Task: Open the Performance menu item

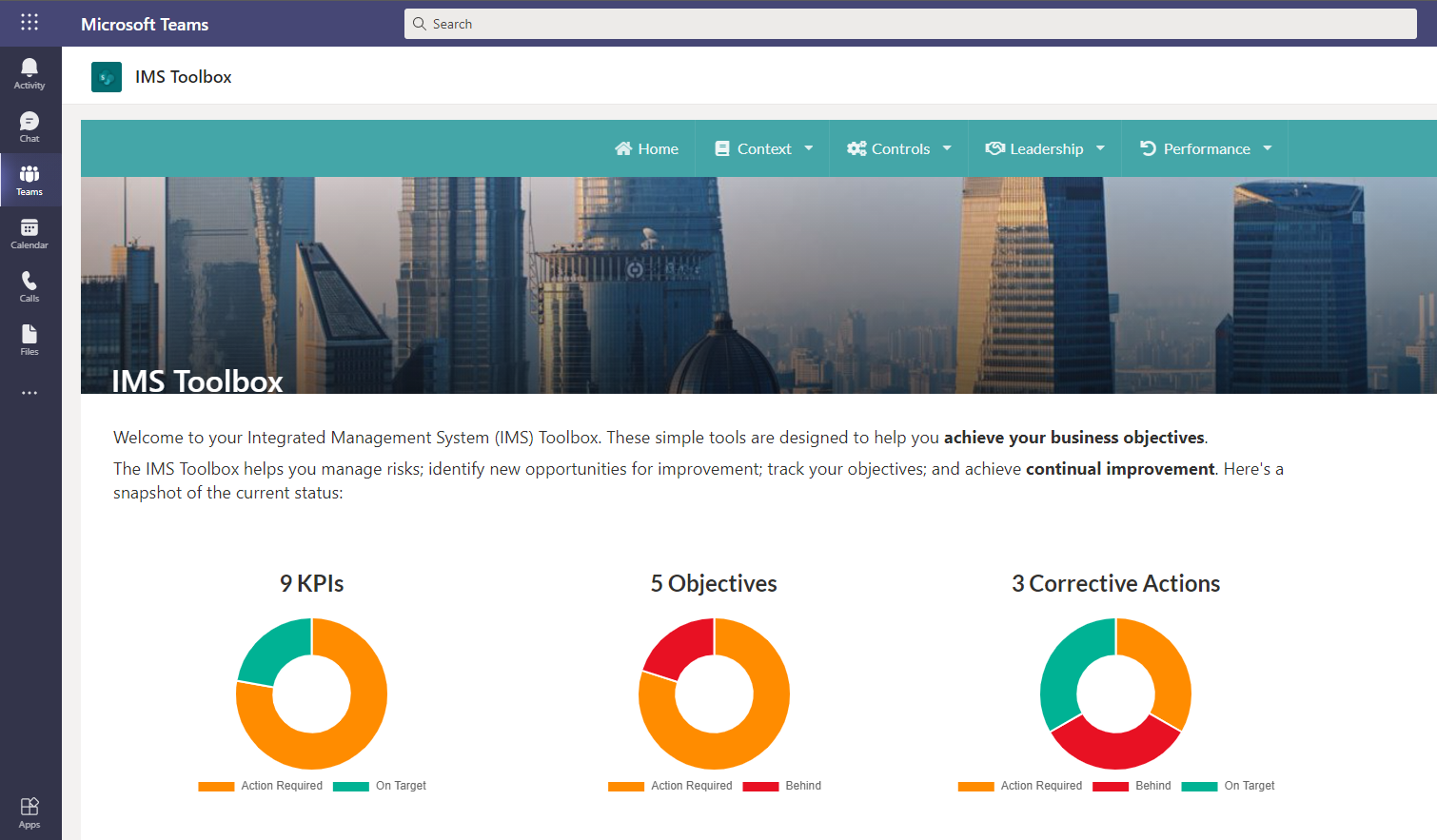Action: [1206, 148]
